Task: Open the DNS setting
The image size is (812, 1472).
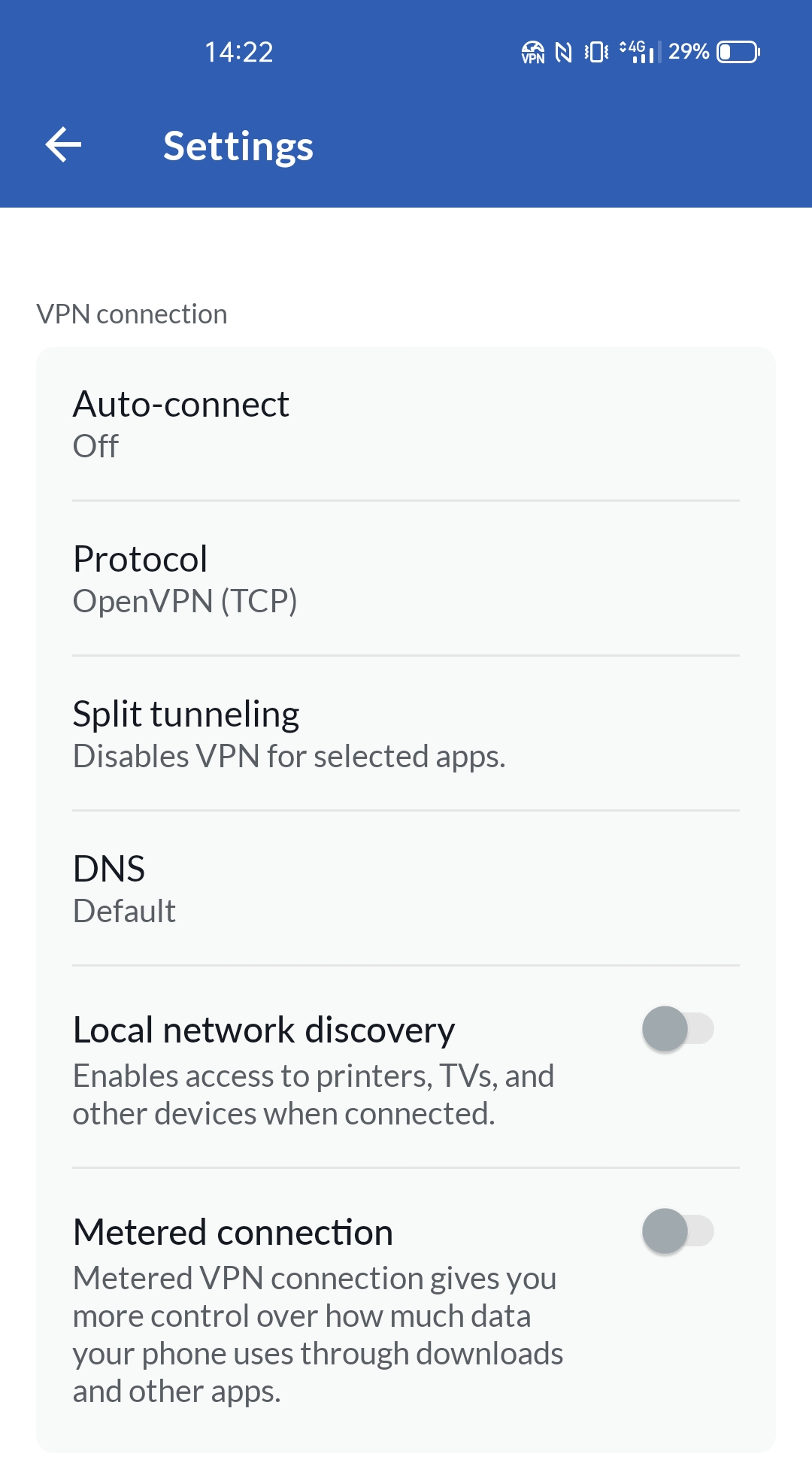Action: [406, 888]
